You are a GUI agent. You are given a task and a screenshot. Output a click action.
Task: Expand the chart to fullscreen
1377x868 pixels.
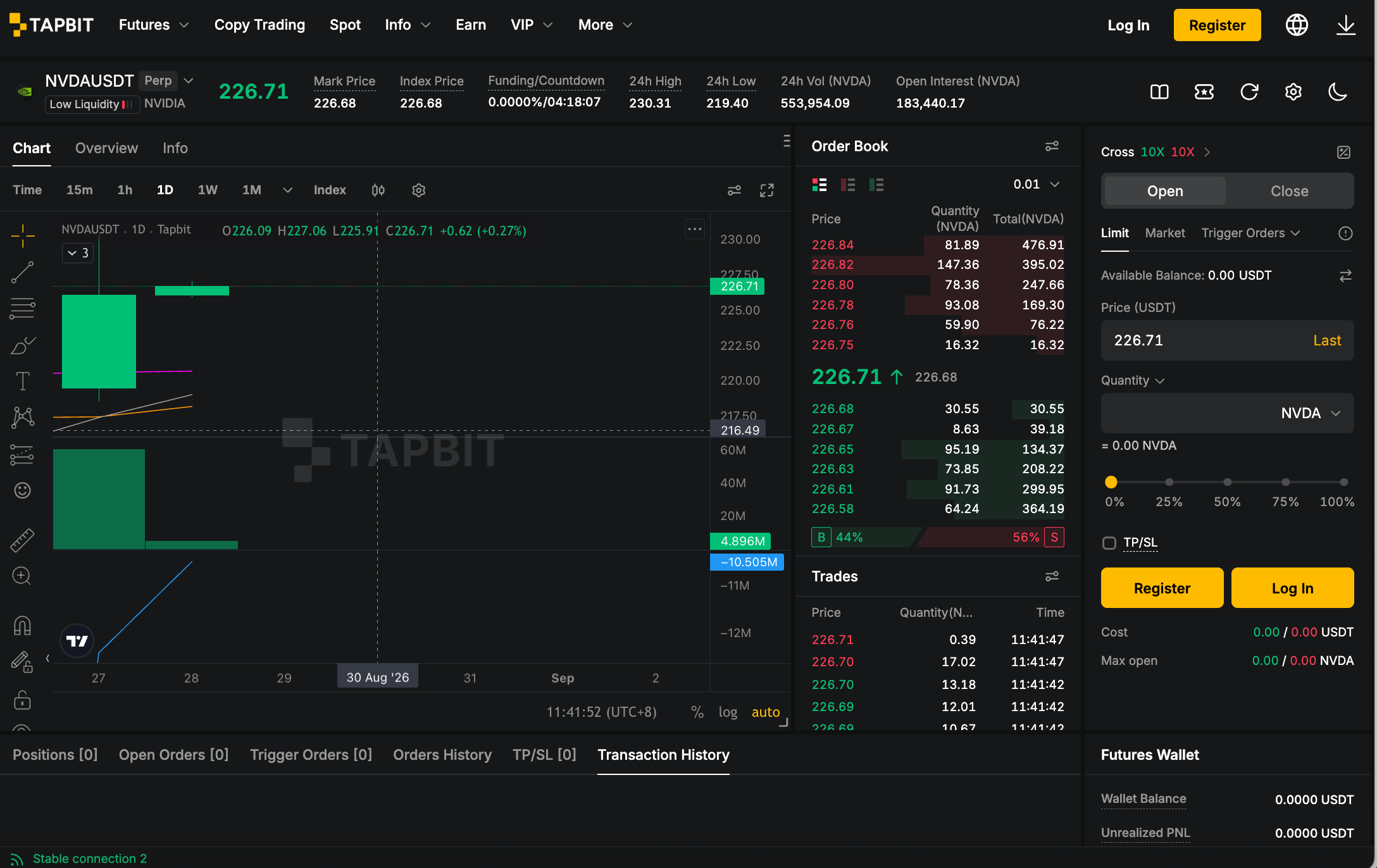pyautogui.click(x=767, y=190)
